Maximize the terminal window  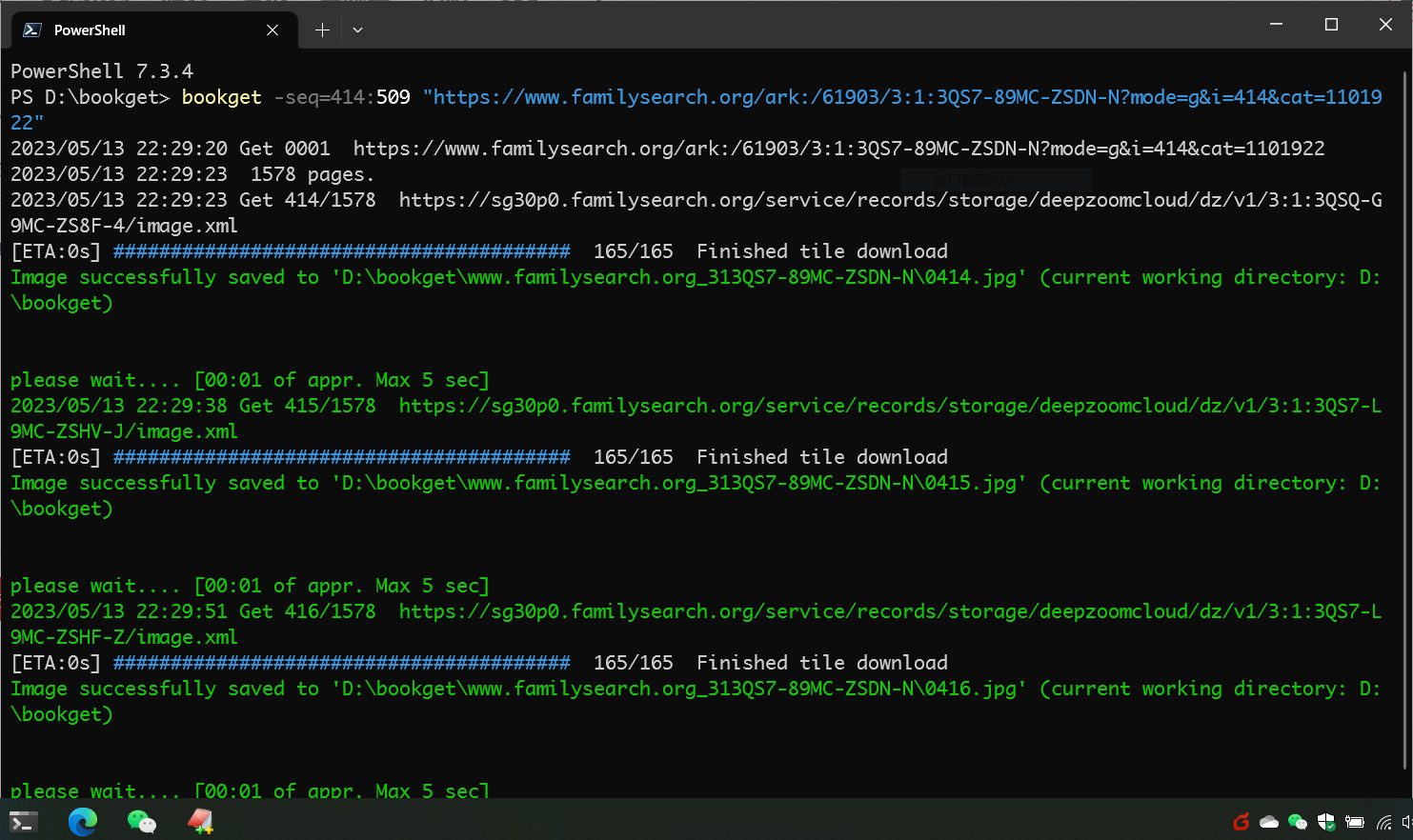(1331, 25)
